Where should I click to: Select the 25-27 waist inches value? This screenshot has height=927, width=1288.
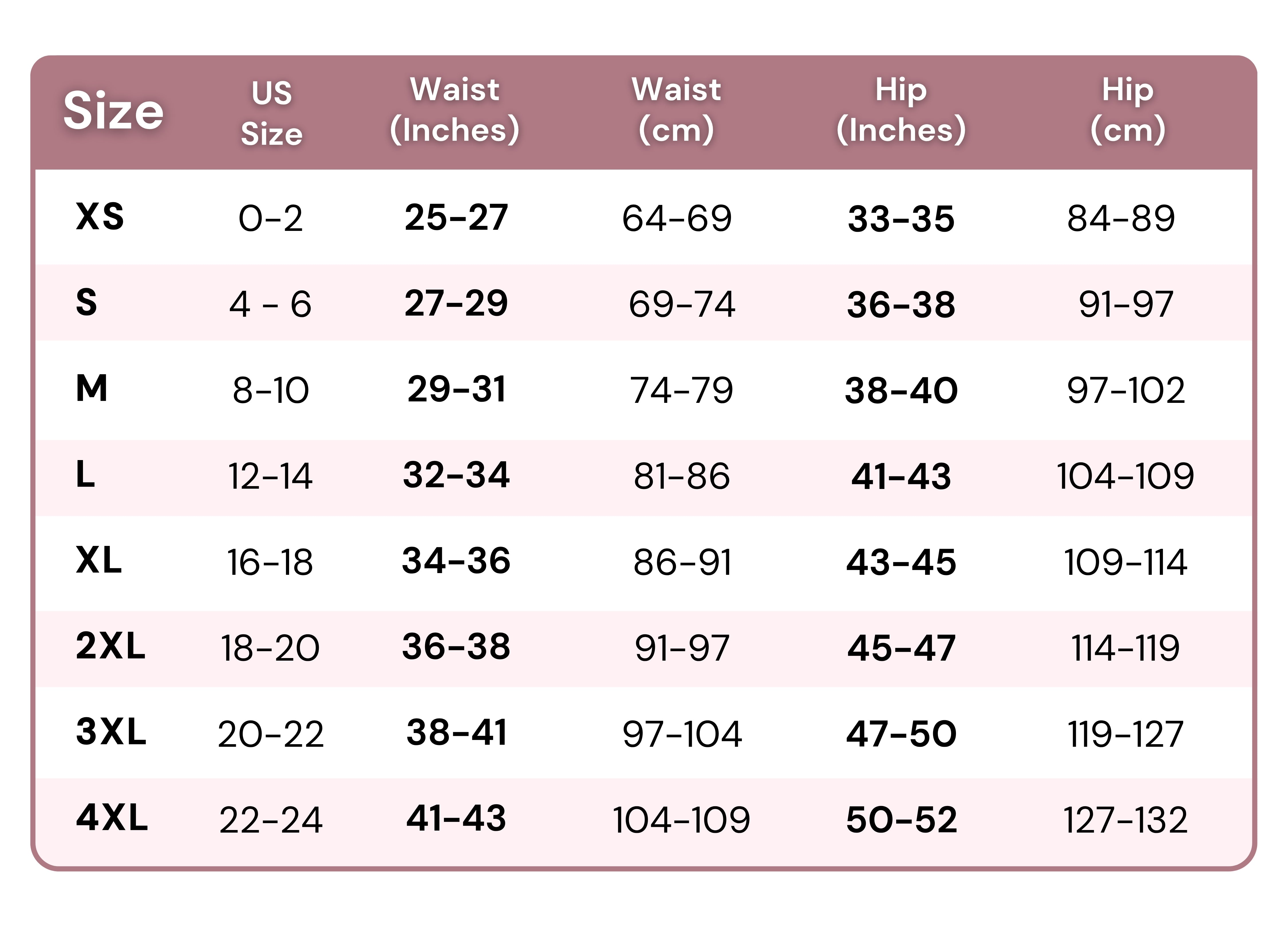[x=456, y=217]
